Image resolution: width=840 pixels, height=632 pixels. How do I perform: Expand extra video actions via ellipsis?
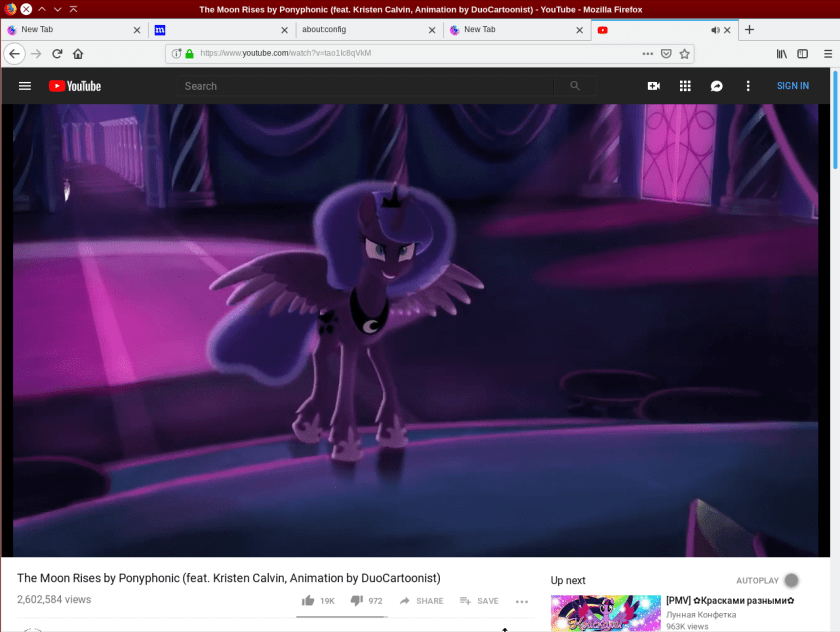tap(521, 600)
